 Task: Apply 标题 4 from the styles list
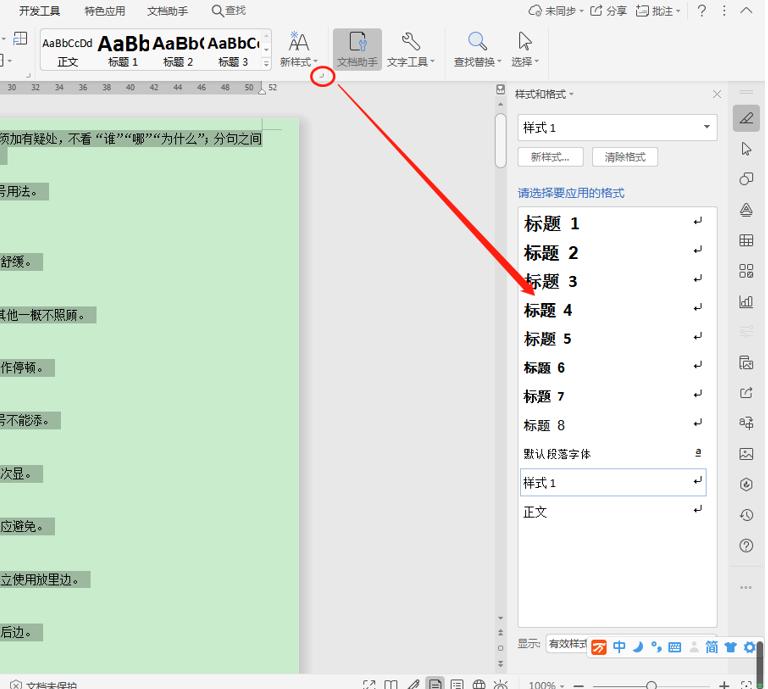[x=613, y=310]
